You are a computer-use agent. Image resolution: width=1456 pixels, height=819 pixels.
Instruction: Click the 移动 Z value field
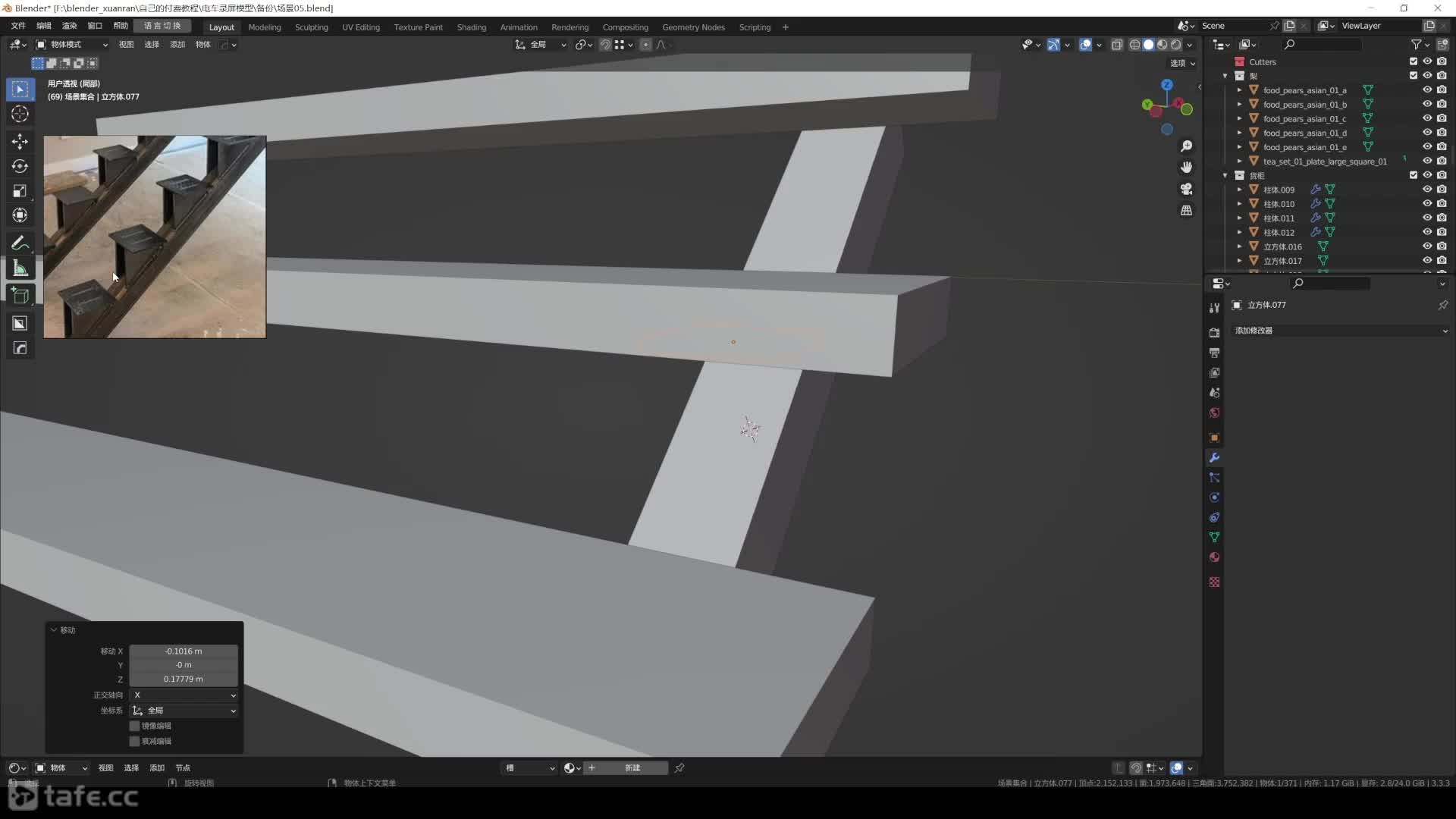[x=184, y=679]
